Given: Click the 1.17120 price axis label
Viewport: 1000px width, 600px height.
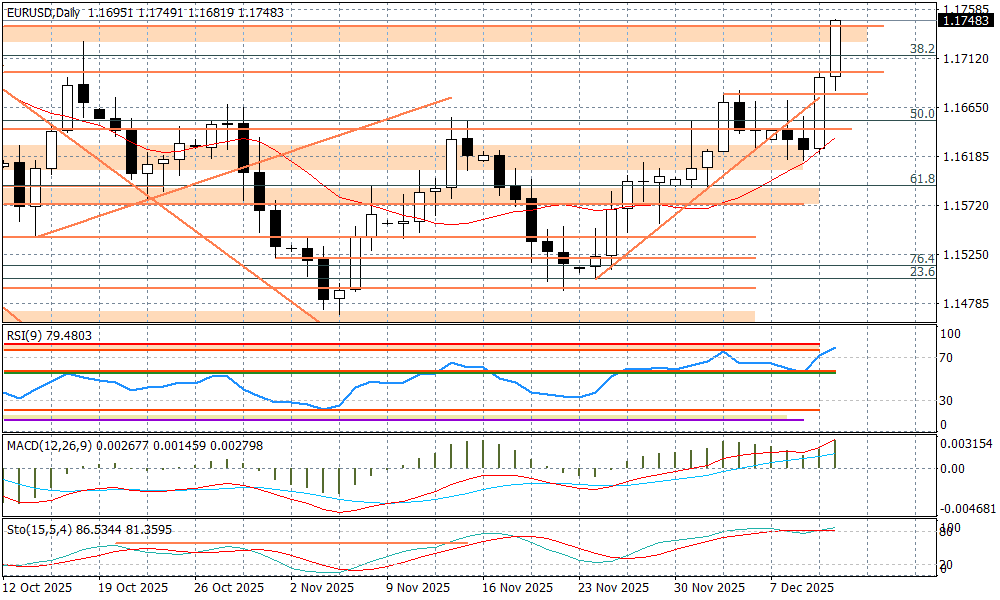Looking at the screenshot, I should (967, 60).
